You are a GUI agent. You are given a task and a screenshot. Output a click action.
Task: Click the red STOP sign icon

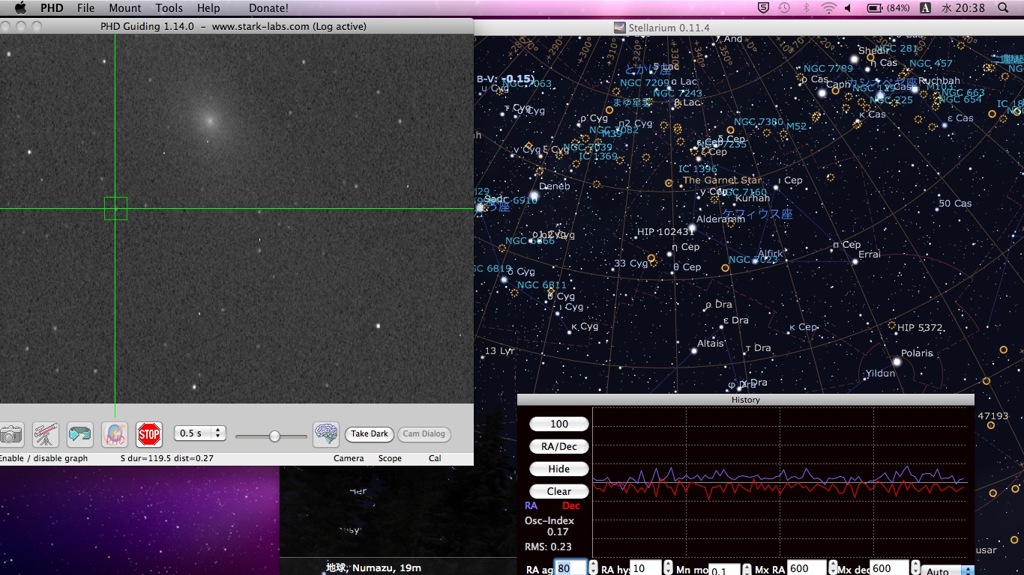tap(149, 434)
